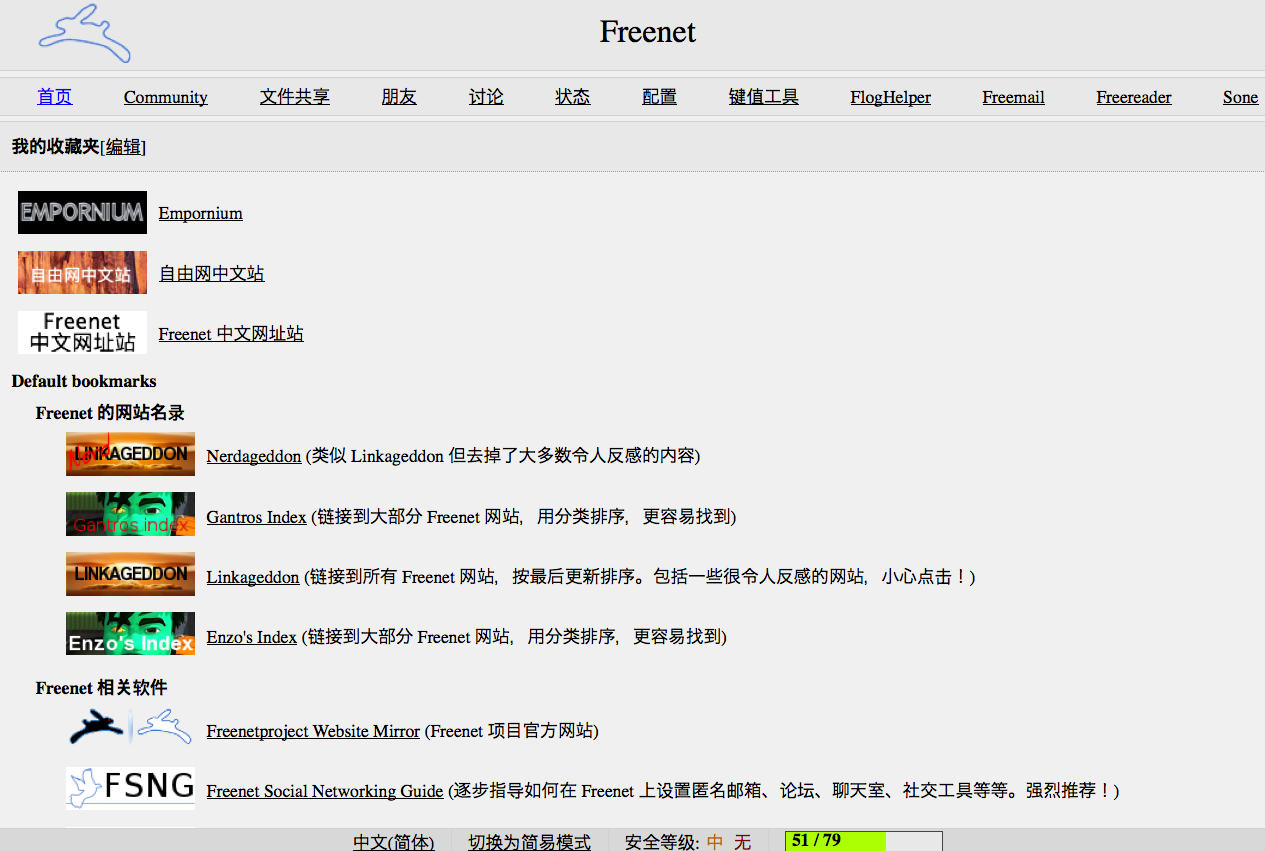1265x851 pixels.
Task: Click the Freenet 相关软件 category heading
Action: click(101, 687)
